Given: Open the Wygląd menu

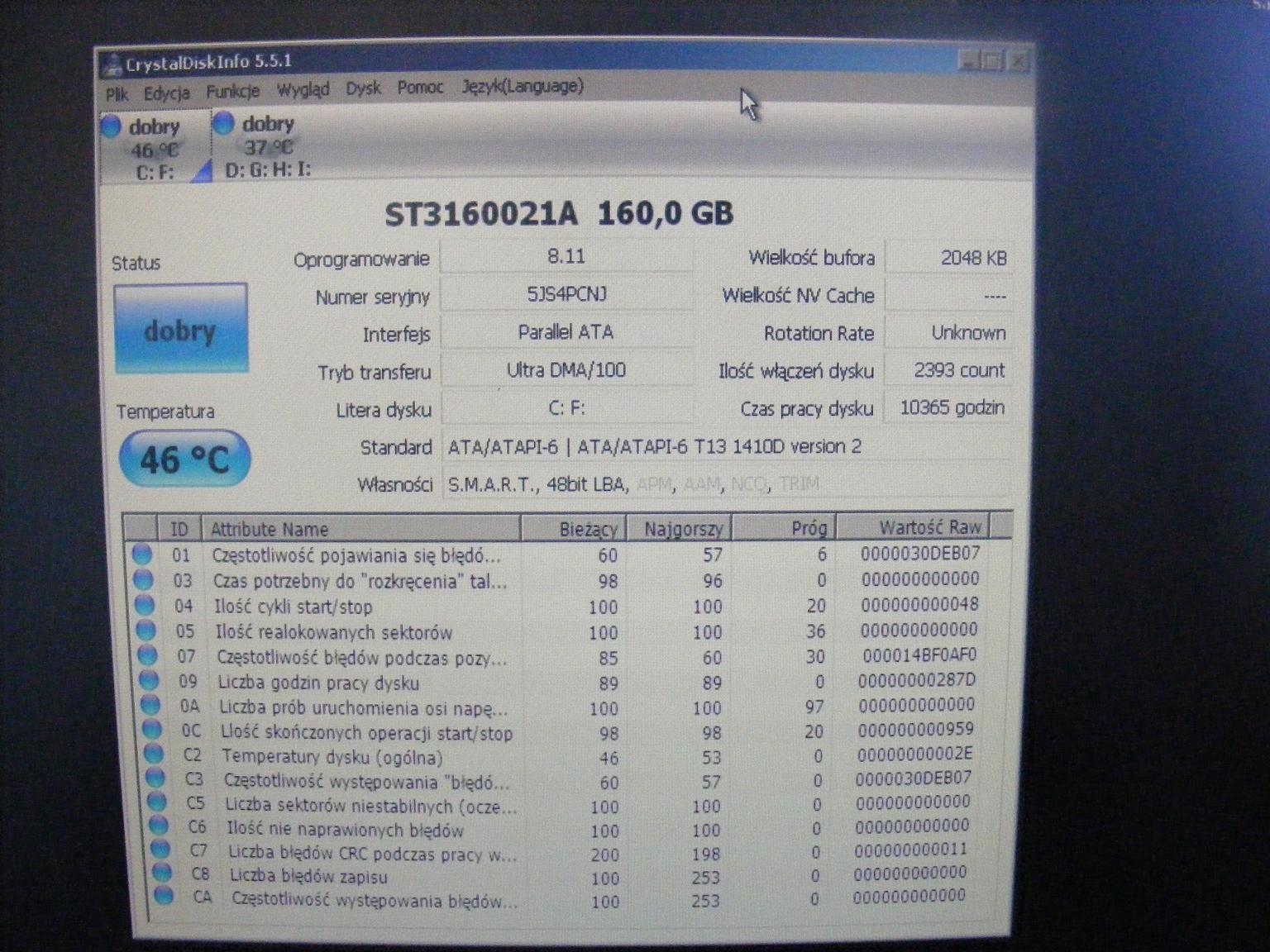Looking at the screenshot, I should tap(303, 89).
